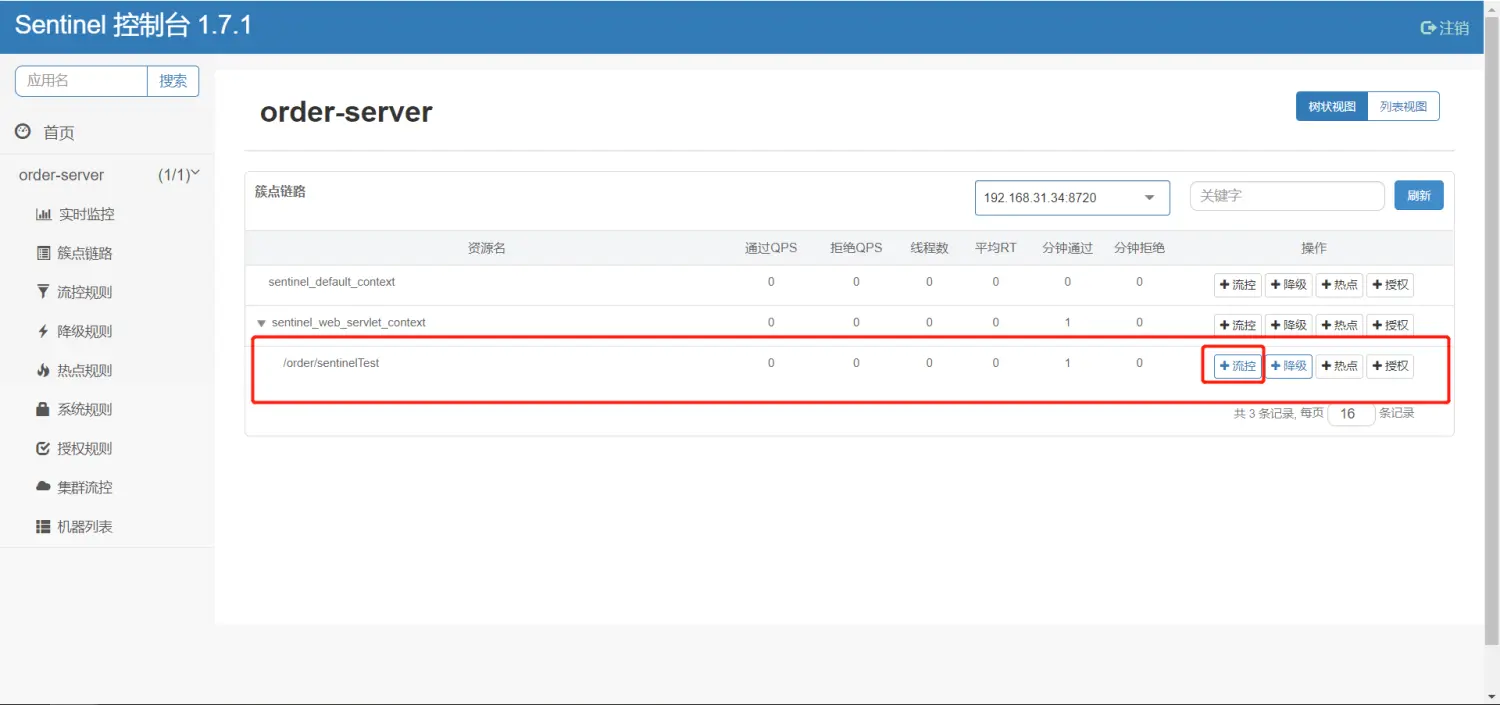This screenshot has width=1500, height=705.
Task: Click the hotspot rules flame icon
Action: coord(43,371)
